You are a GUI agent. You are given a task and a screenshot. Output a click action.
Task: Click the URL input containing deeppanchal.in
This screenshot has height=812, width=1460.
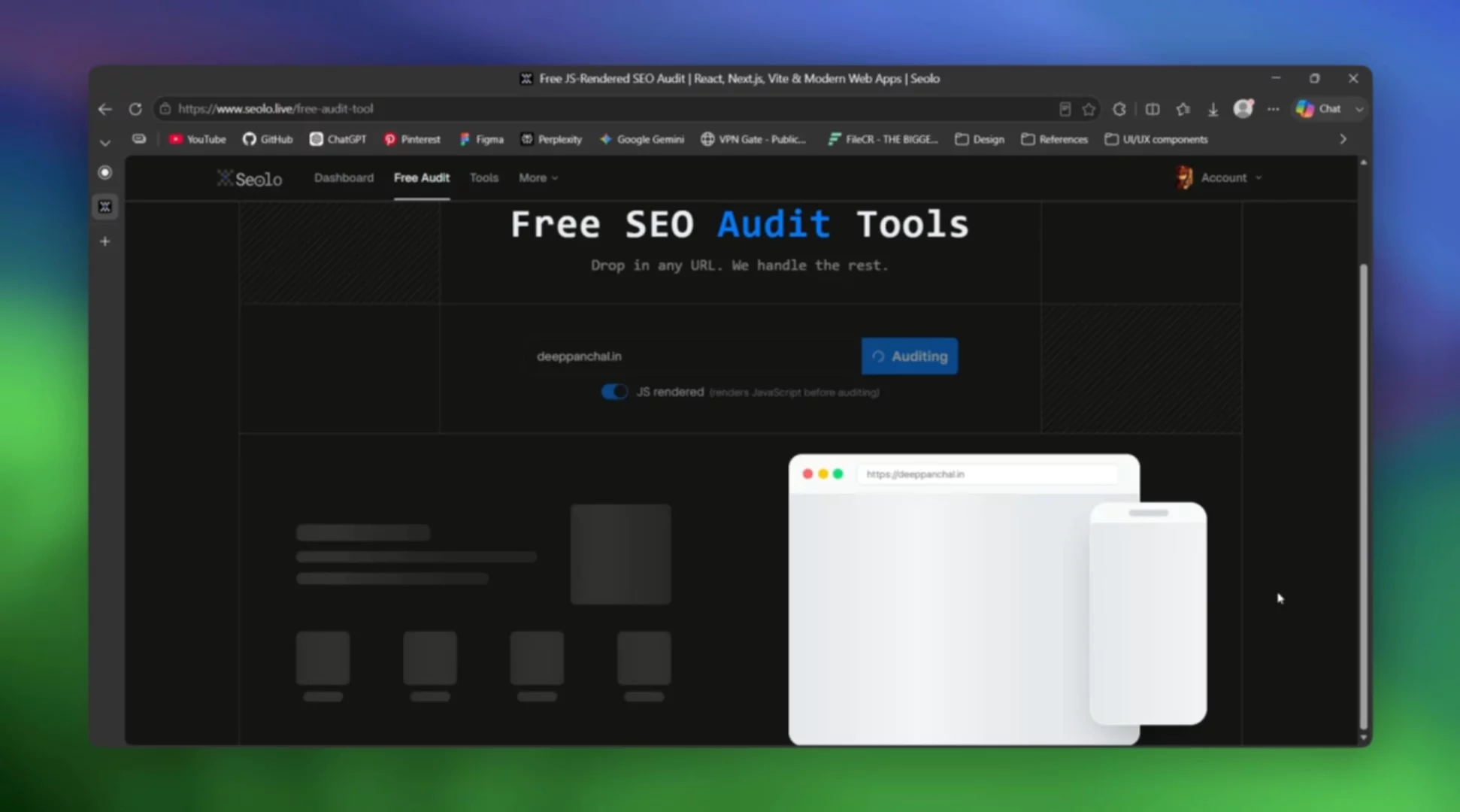coord(694,356)
